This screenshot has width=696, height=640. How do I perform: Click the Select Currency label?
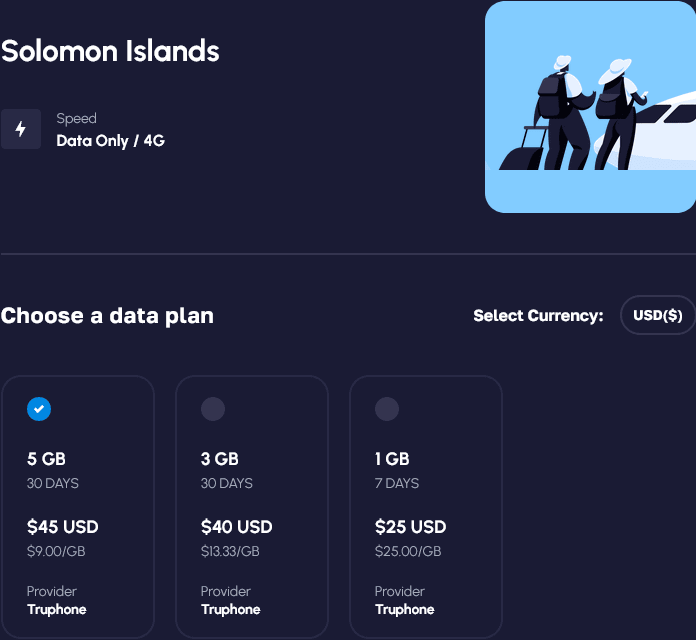point(538,316)
